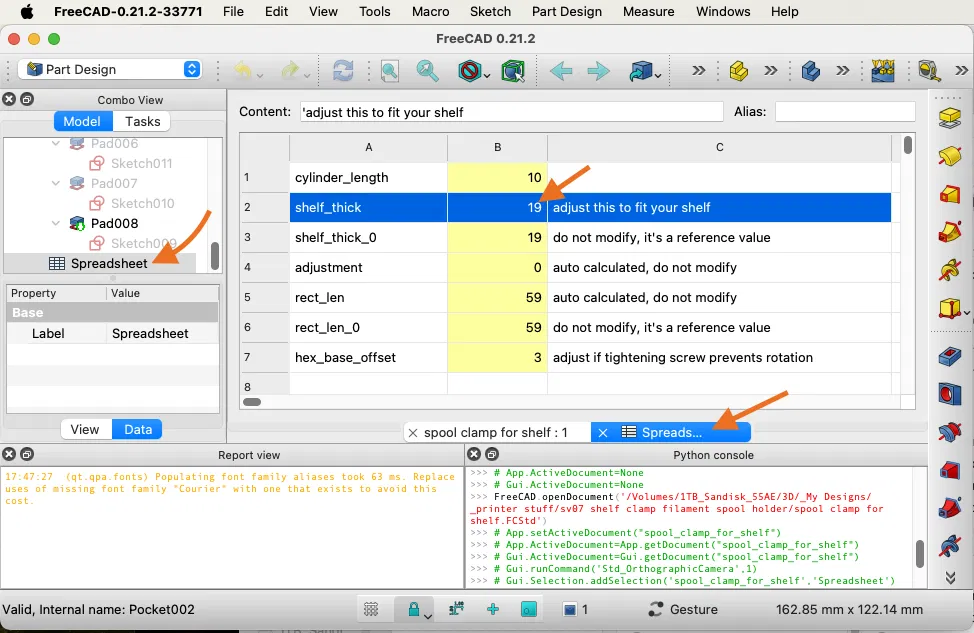Click the Fit Selection magnifier icon
Viewport: 974px width, 633px height.
coord(427,71)
